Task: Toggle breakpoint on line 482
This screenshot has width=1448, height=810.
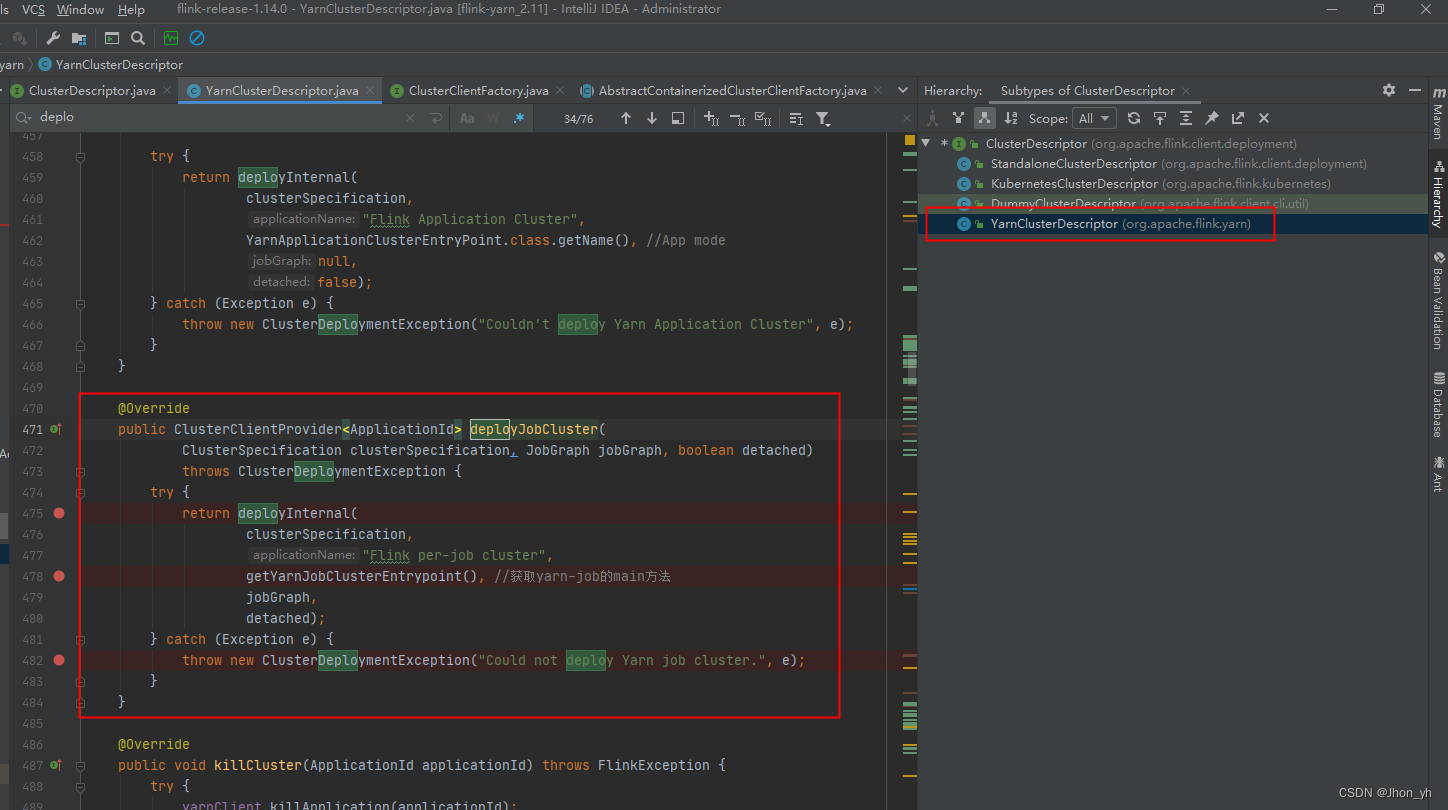Action: click(59, 660)
